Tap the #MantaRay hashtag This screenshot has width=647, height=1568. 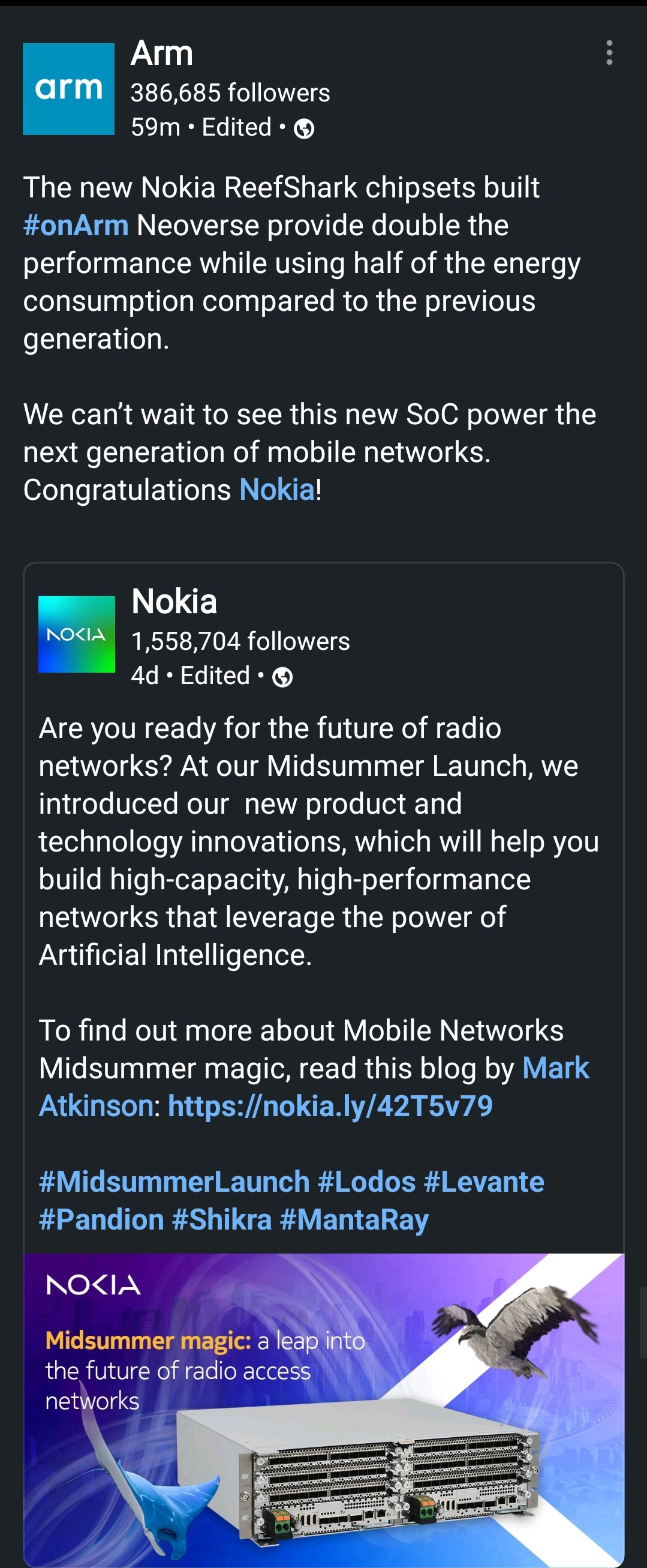click(x=354, y=1219)
